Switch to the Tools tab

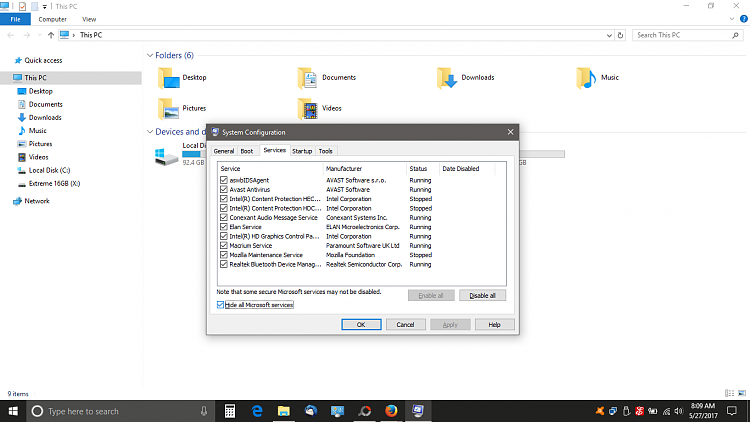[x=326, y=151]
